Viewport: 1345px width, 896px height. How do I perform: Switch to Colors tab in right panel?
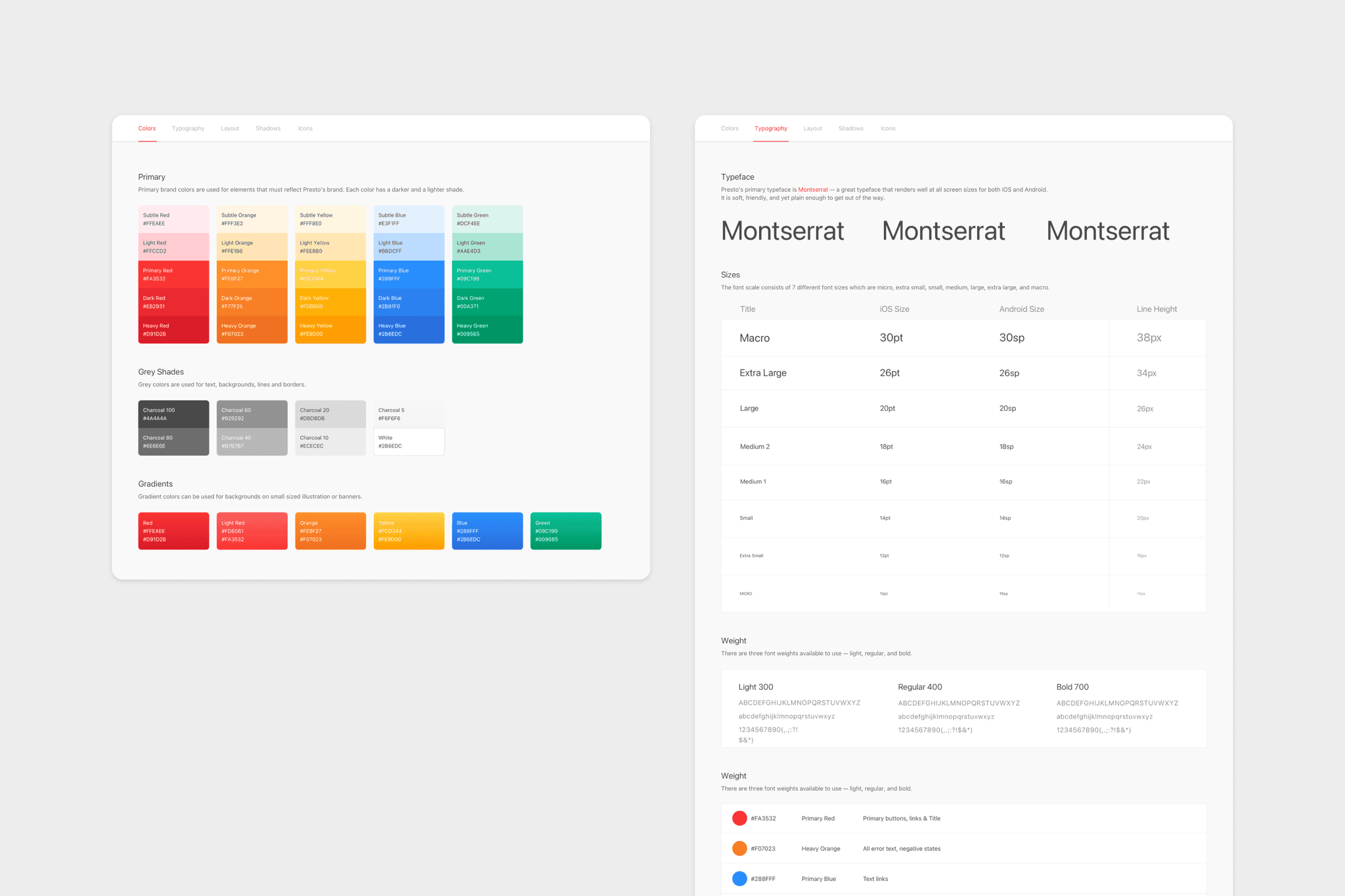point(730,129)
